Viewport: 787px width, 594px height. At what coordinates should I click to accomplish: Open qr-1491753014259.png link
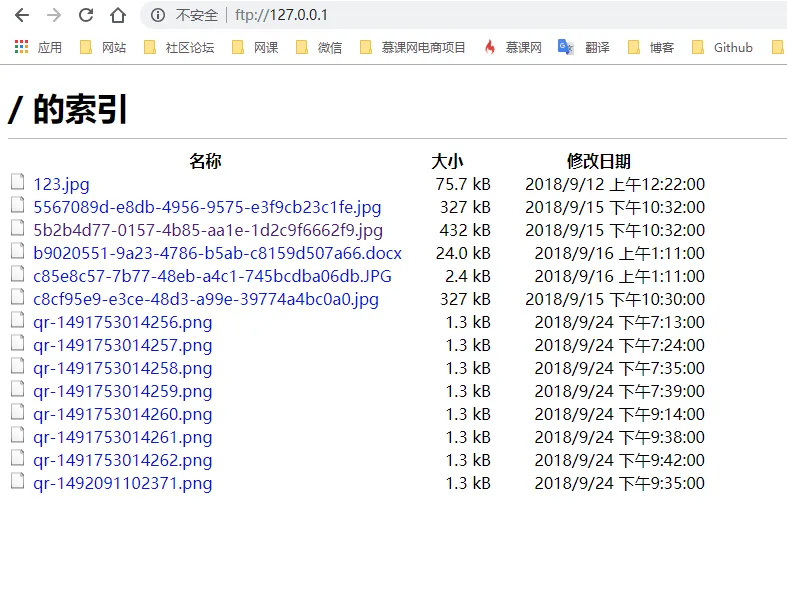tap(122, 391)
